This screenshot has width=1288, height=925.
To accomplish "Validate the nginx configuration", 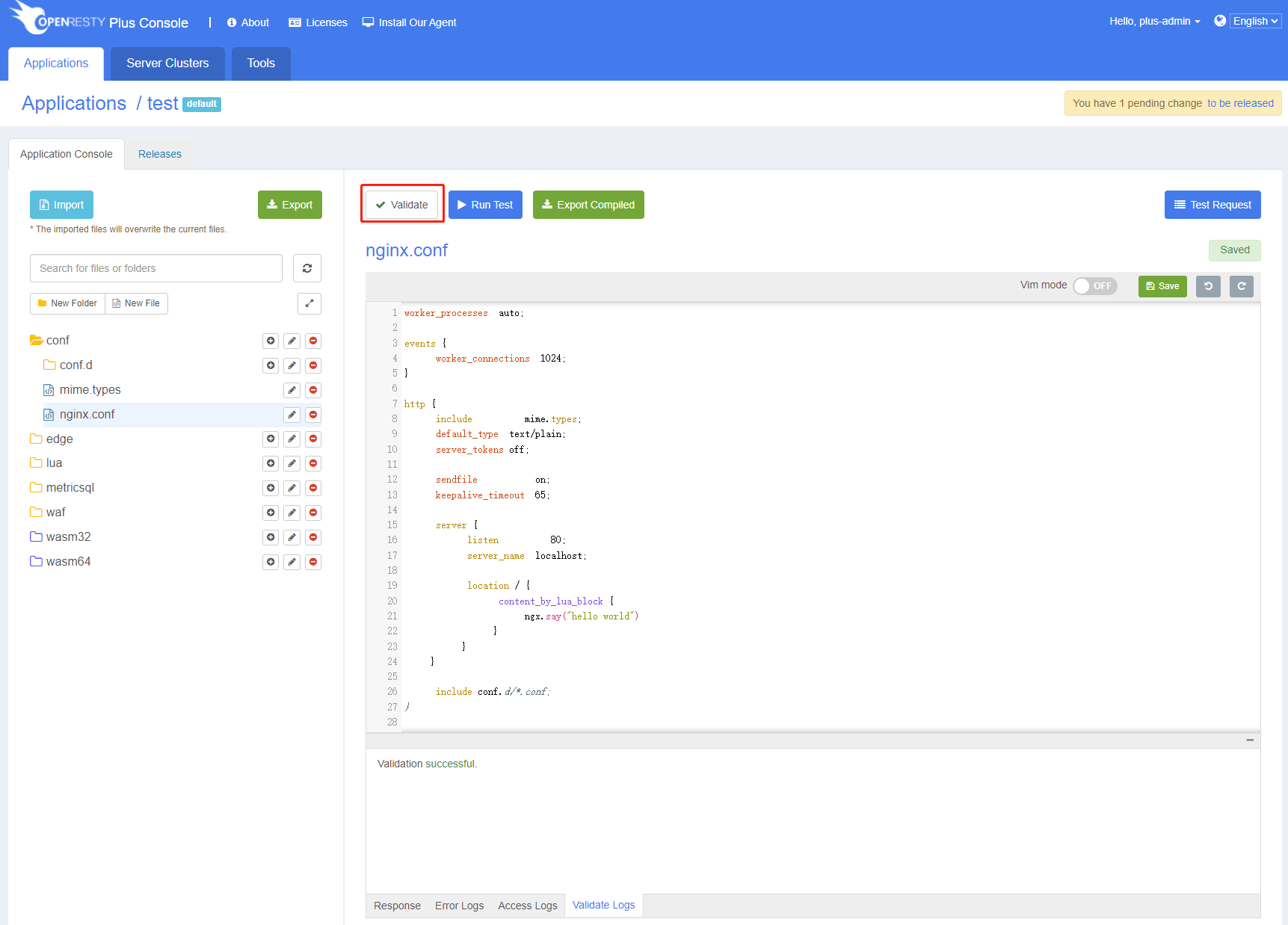I will click(402, 205).
